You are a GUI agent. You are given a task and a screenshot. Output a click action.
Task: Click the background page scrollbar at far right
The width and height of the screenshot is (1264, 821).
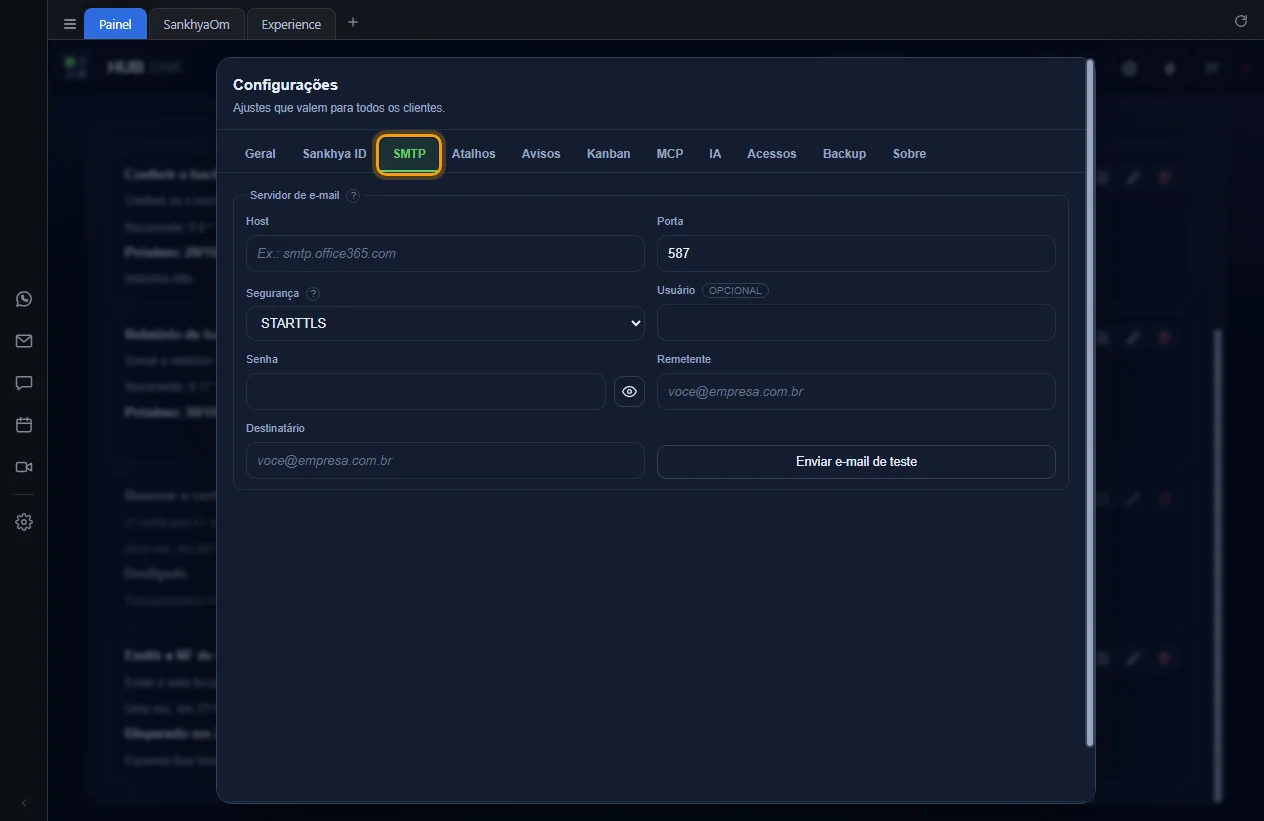(x=1217, y=565)
